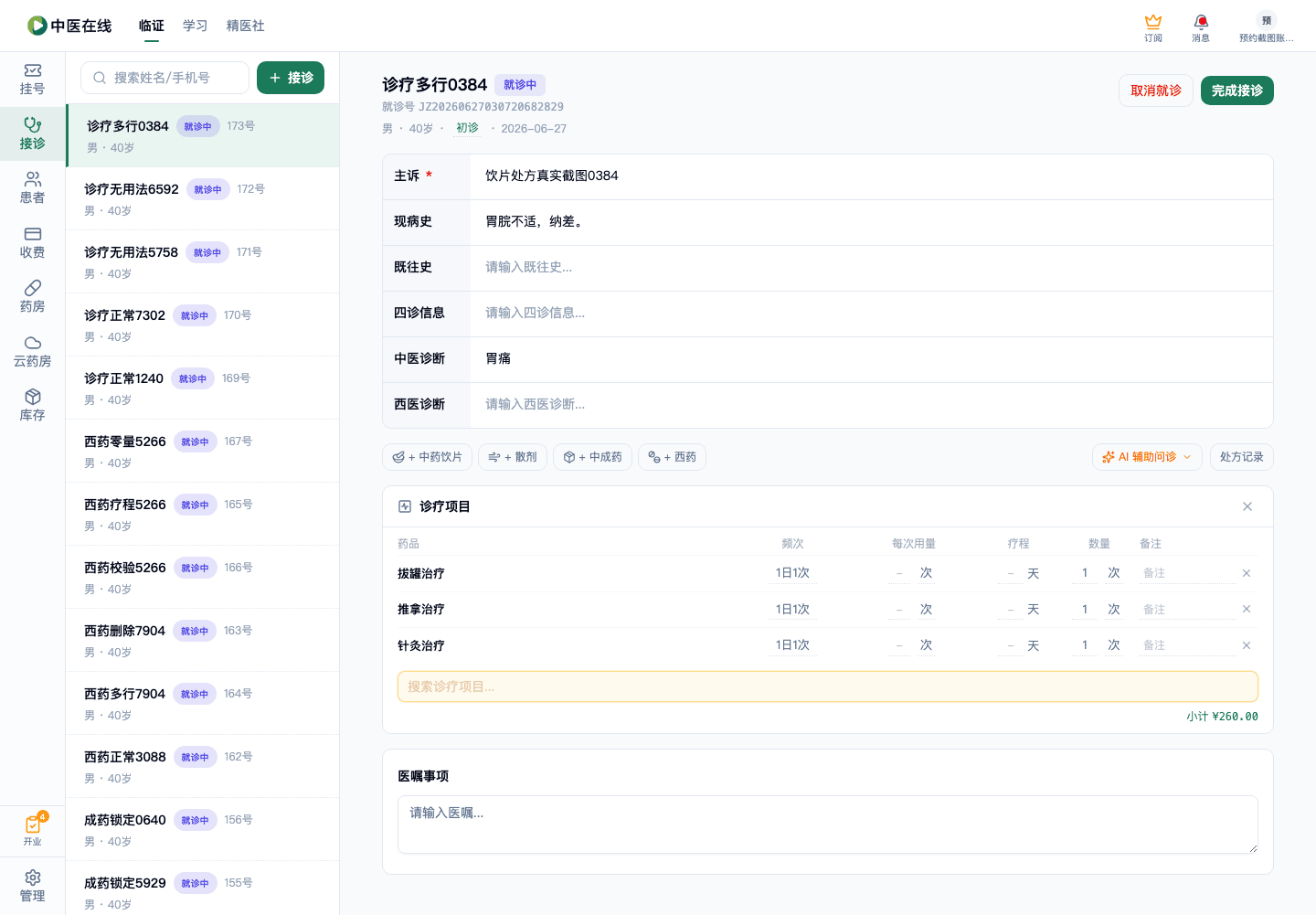Open the 药房 pharmacy sidebar icon
1316x915 pixels.
click(32, 297)
